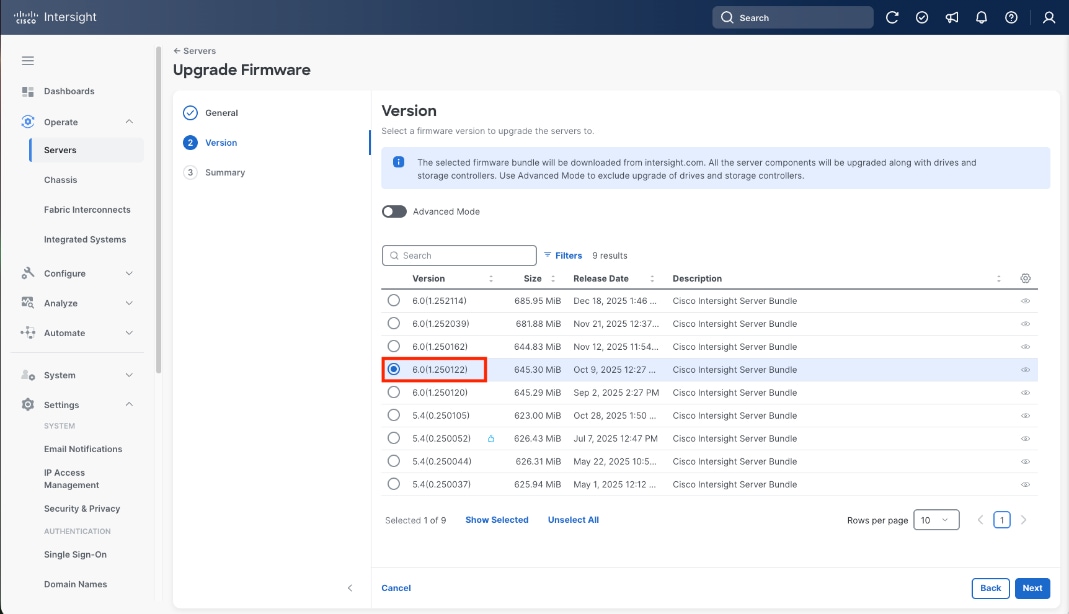
Task: Collapse the steps panel with the left chevron
Action: tap(350, 587)
